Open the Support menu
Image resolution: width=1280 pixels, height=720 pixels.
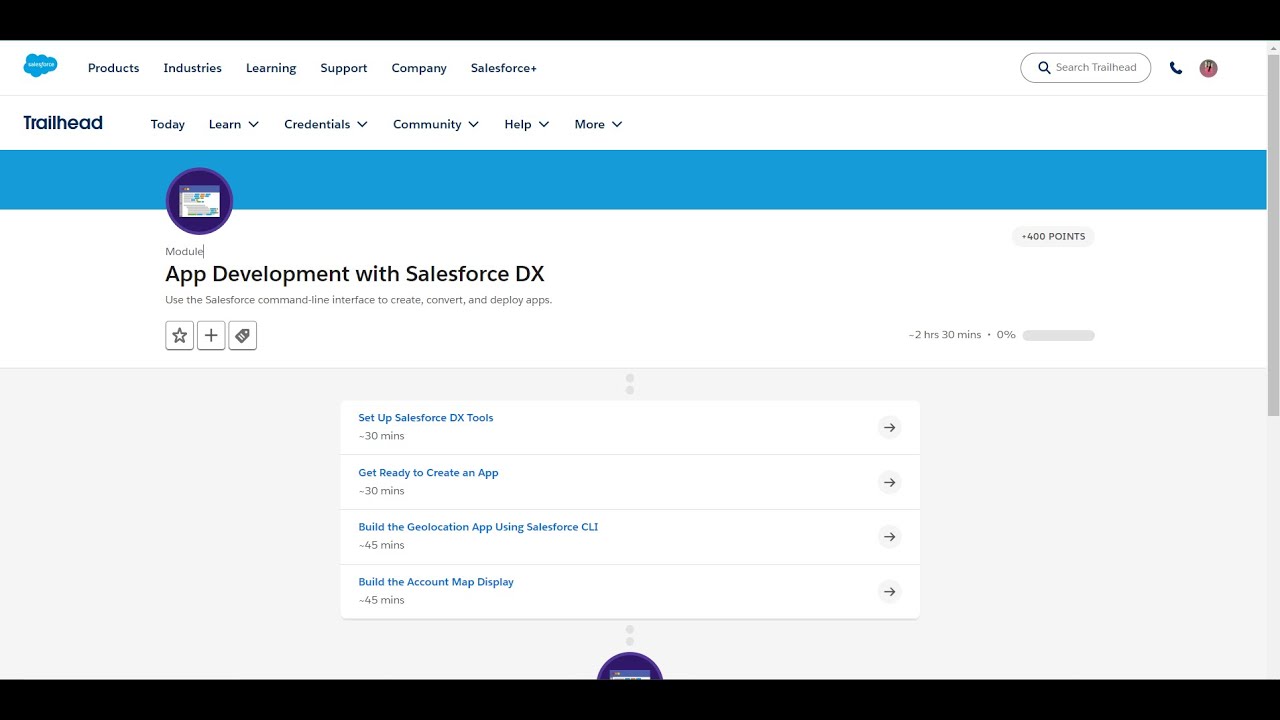344,68
